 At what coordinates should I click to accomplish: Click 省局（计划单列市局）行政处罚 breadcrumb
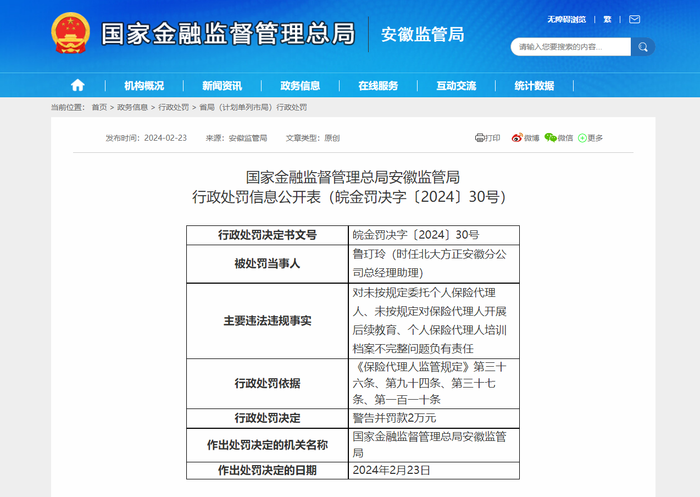point(253,107)
